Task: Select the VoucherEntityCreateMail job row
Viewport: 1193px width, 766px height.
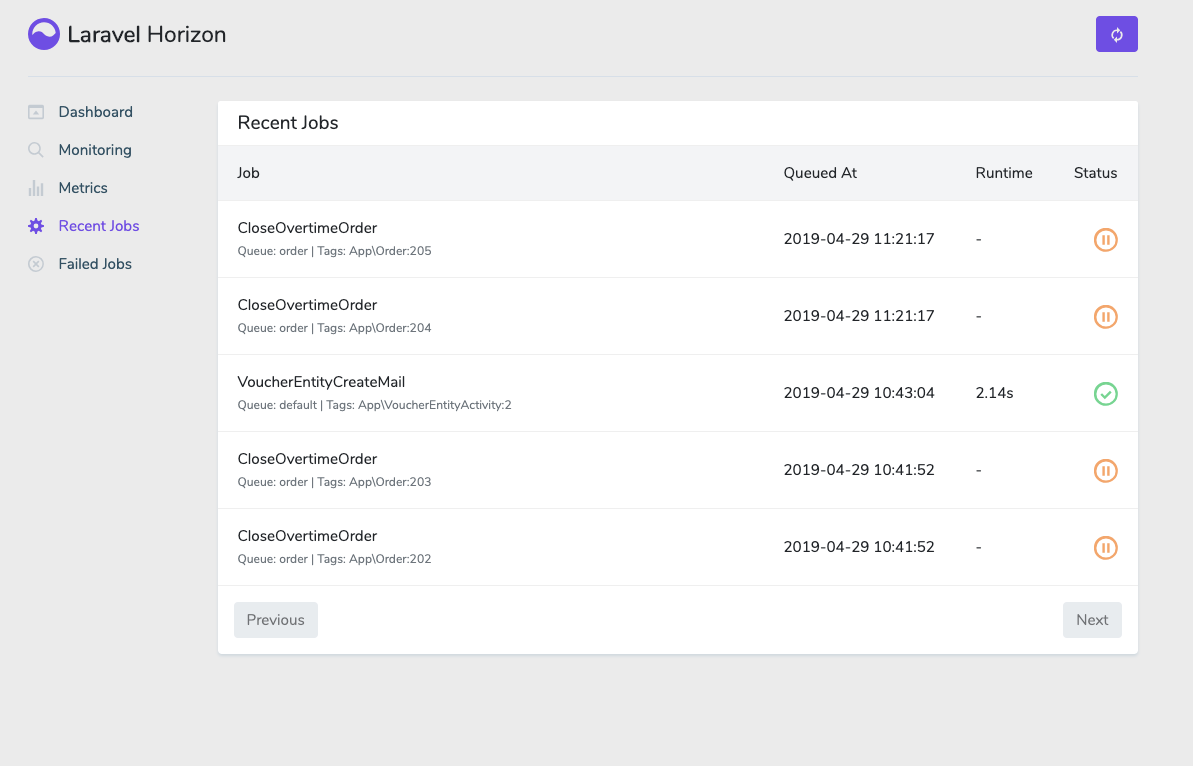Action: click(322, 381)
